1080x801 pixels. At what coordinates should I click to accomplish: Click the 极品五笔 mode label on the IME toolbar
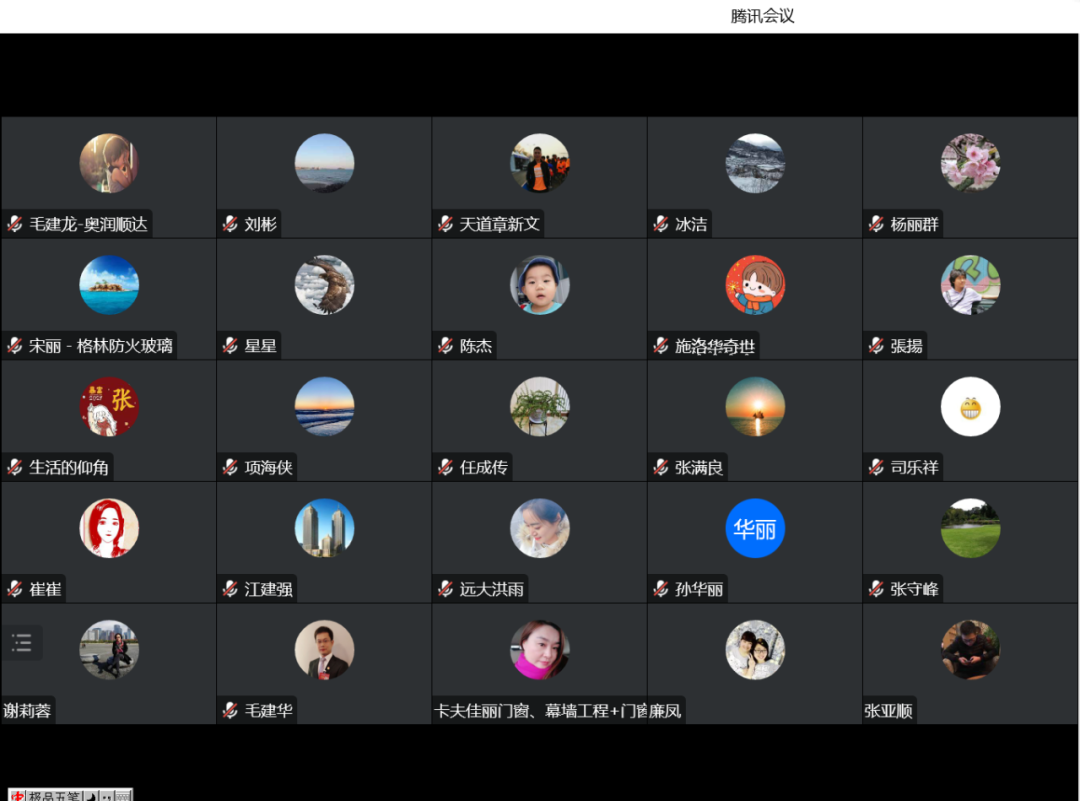click(x=55, y=794)
